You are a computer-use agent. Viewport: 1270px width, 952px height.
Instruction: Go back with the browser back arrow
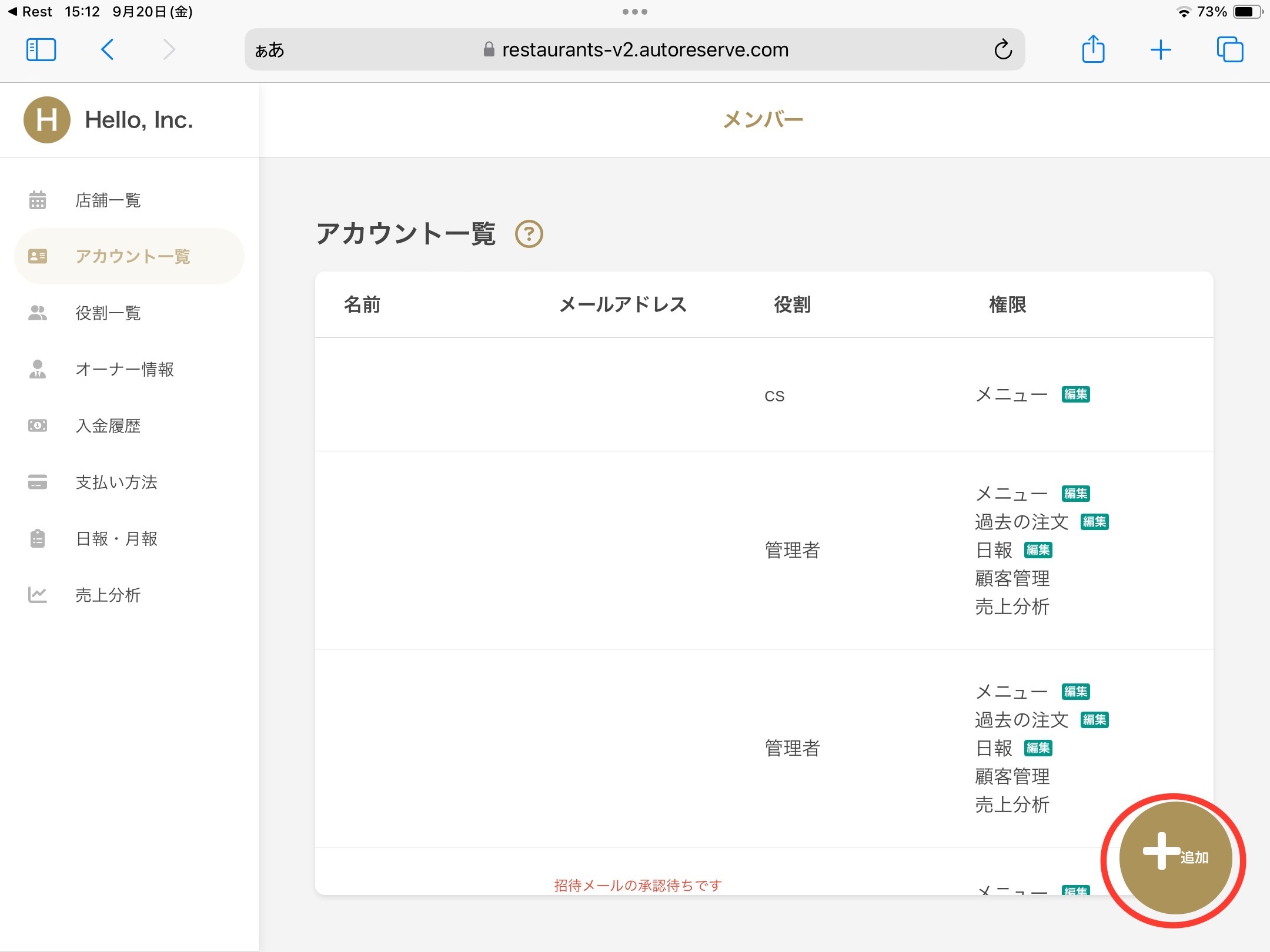107,50
